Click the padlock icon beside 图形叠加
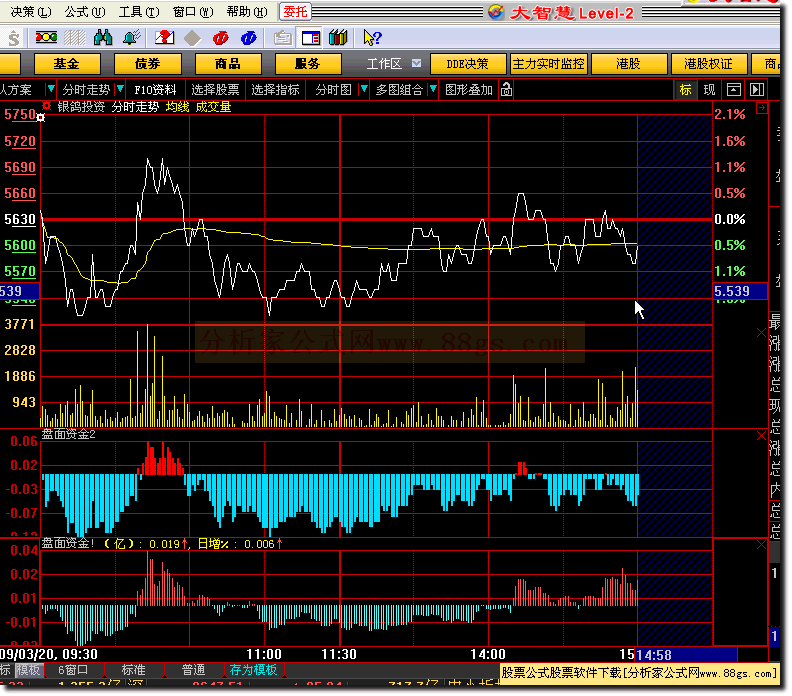Viewport: 792px width, 696px height. (507, 90)
